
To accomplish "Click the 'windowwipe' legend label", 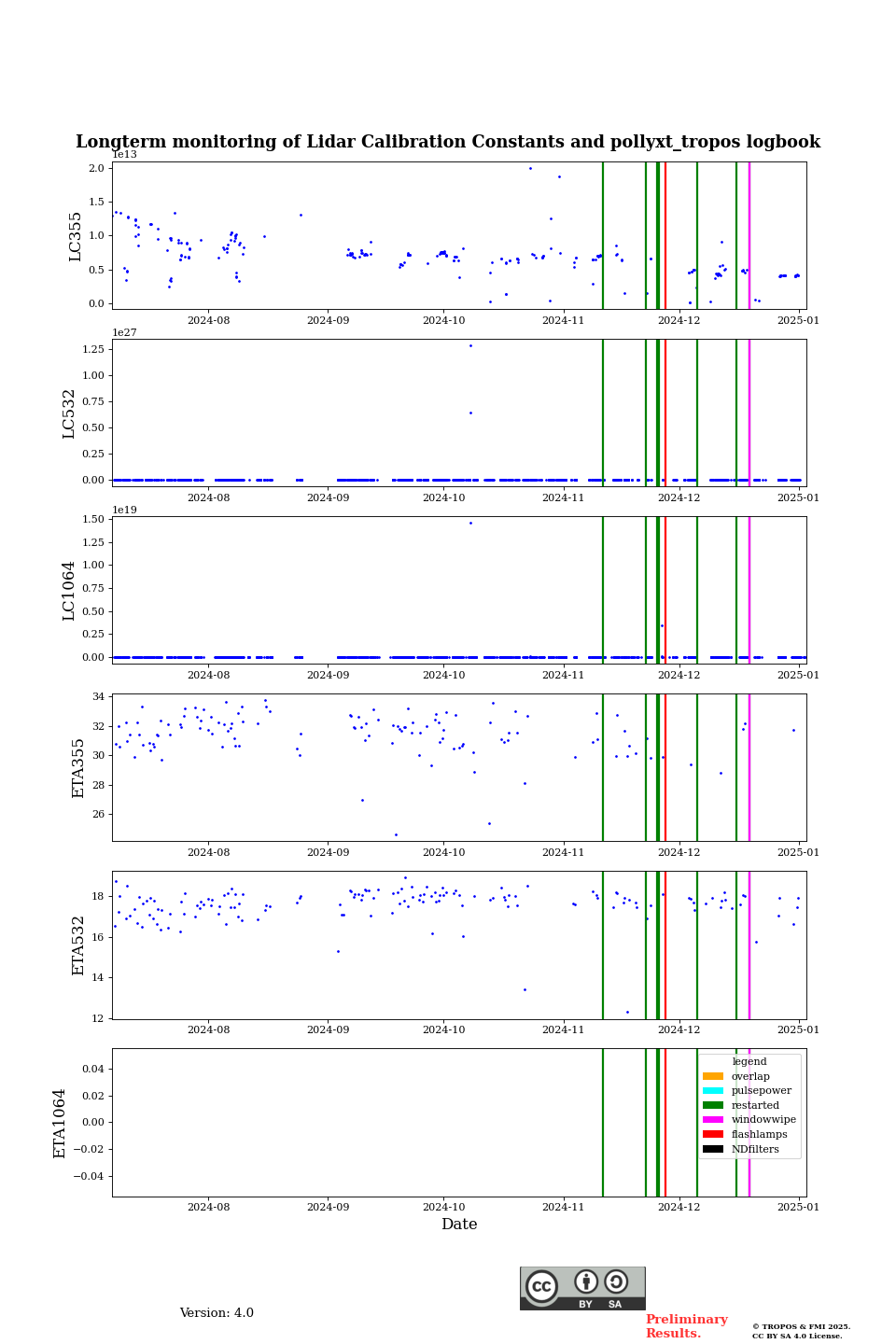I will point(763,1119).
